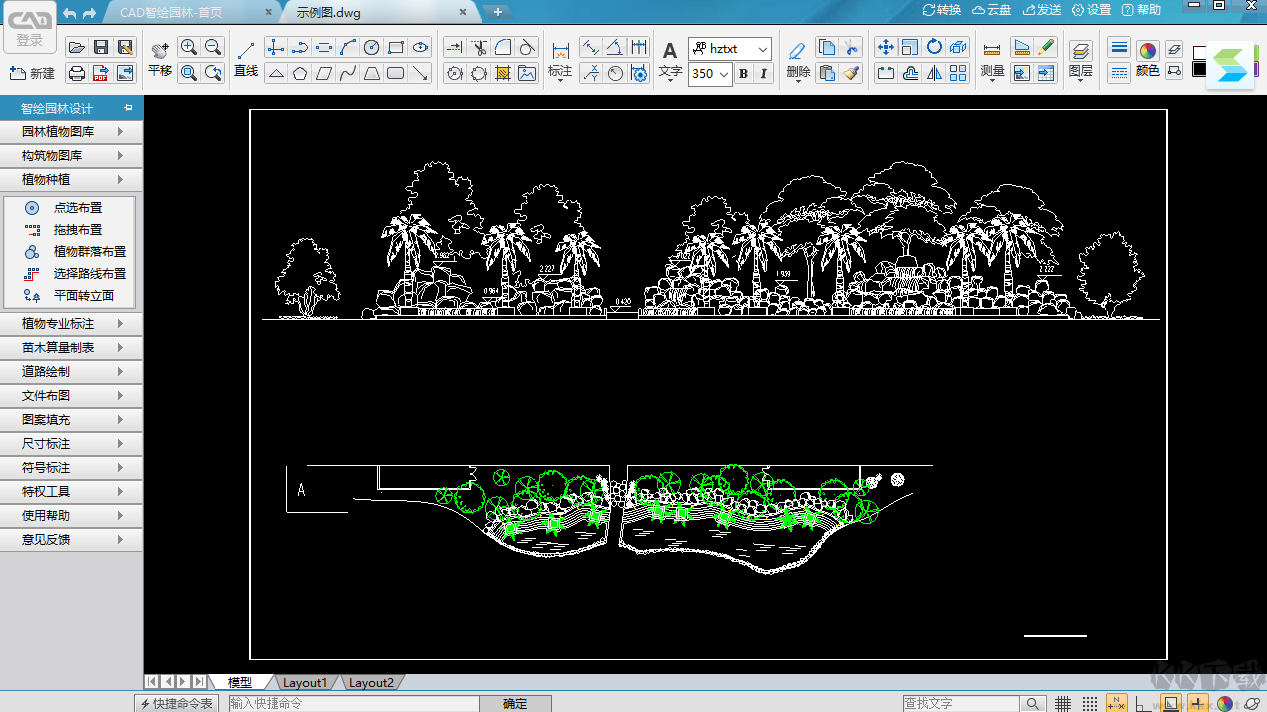
Task: Click 点选布置 in the plant panel
Action: tap(78, 208)
